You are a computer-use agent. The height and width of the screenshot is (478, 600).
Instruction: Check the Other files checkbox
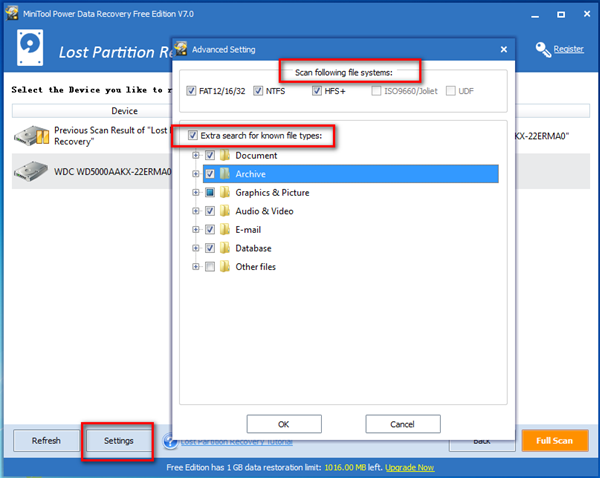[210, 266]
